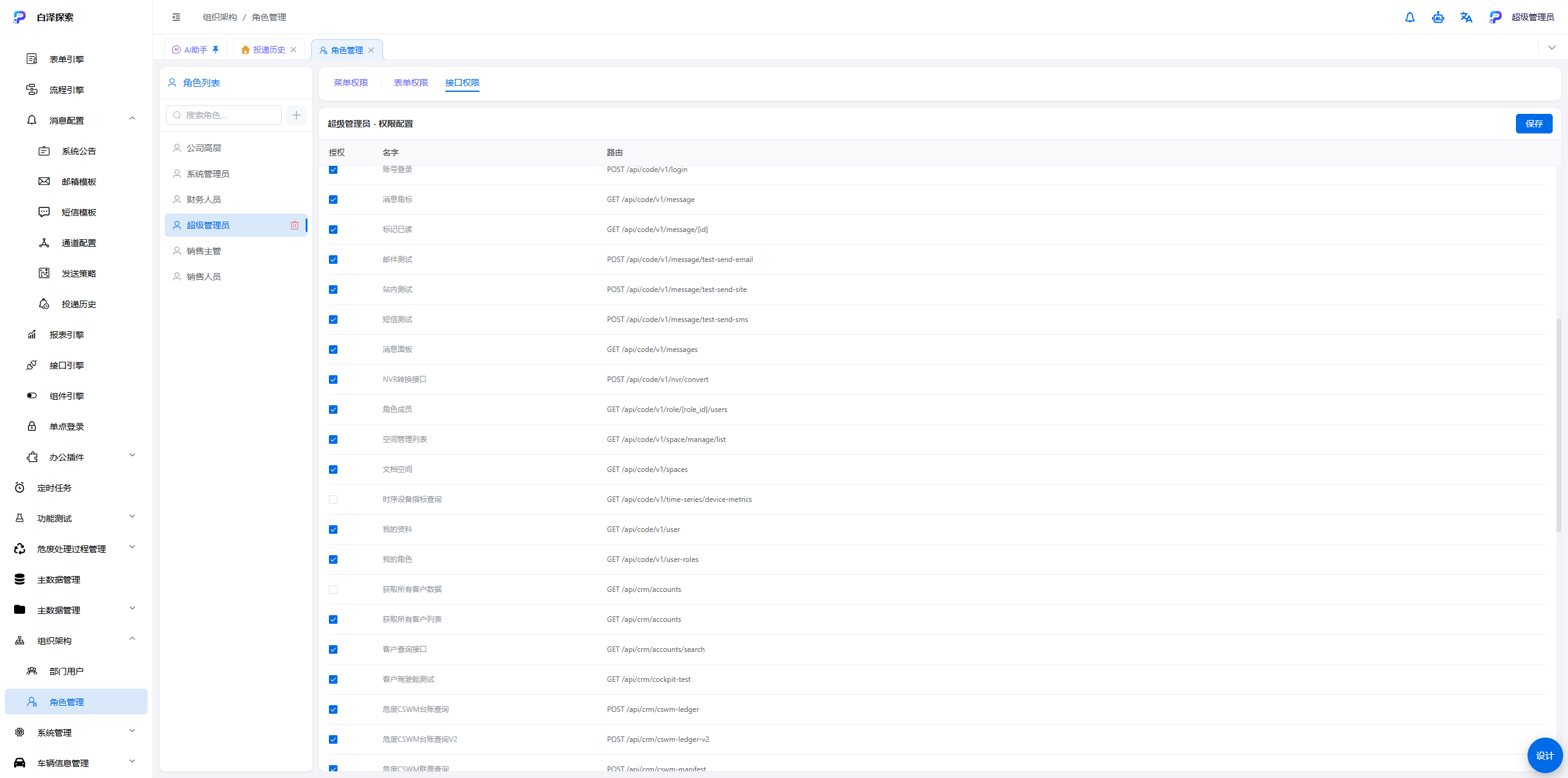Close the 投递历史 tab

point(293,50)
